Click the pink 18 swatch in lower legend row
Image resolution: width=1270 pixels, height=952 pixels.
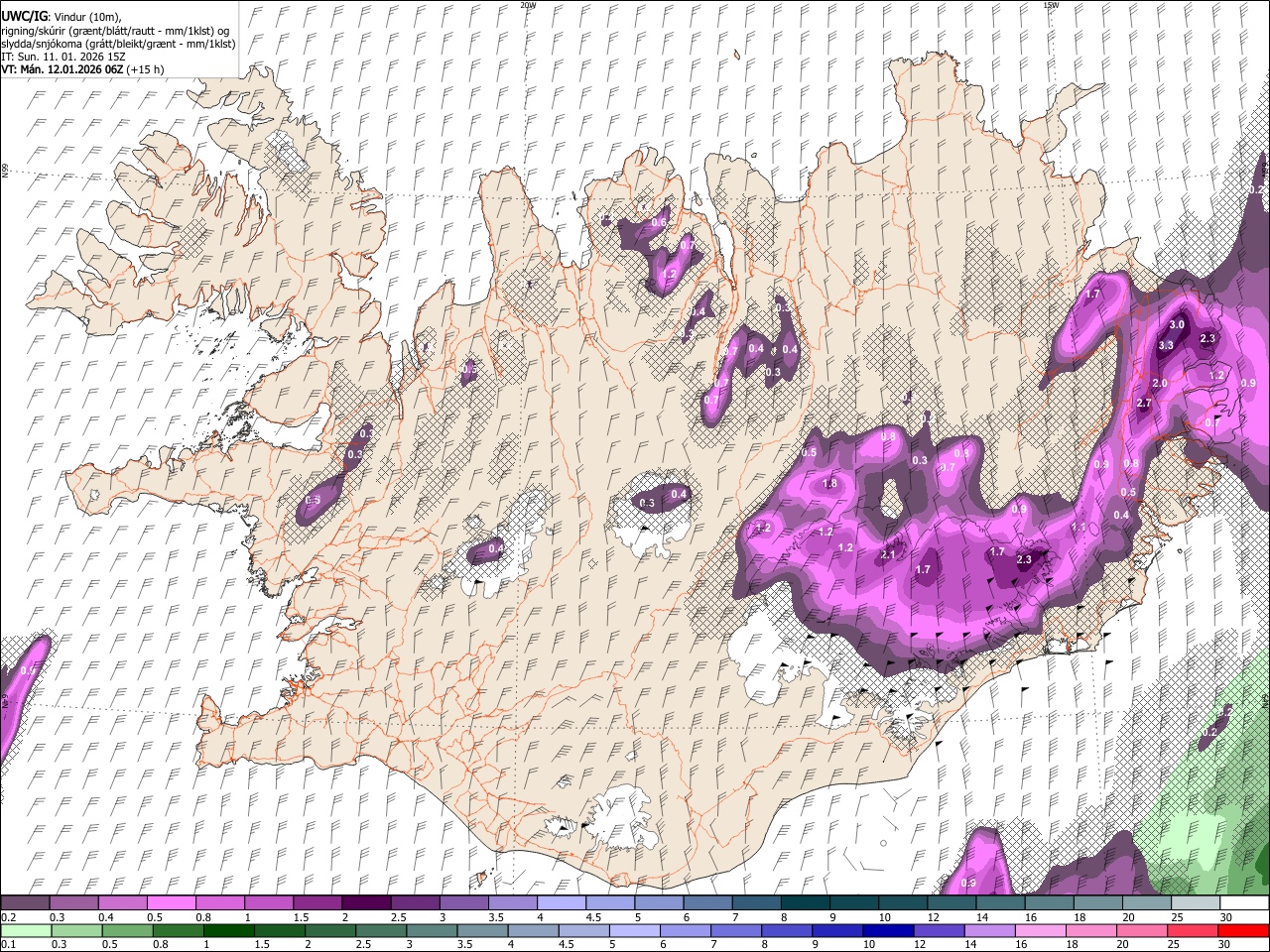pyautogui.click(x=1091, y=930)
